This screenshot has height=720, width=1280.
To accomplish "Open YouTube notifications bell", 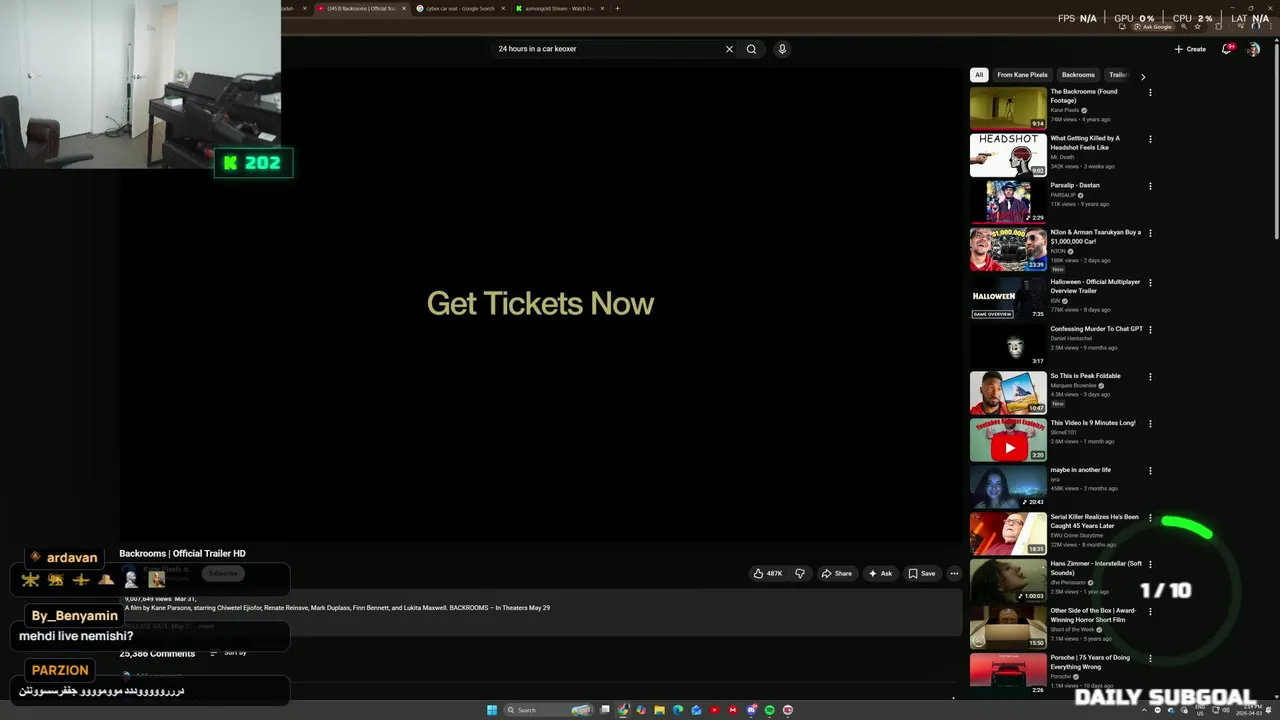I will (1227, 49).
